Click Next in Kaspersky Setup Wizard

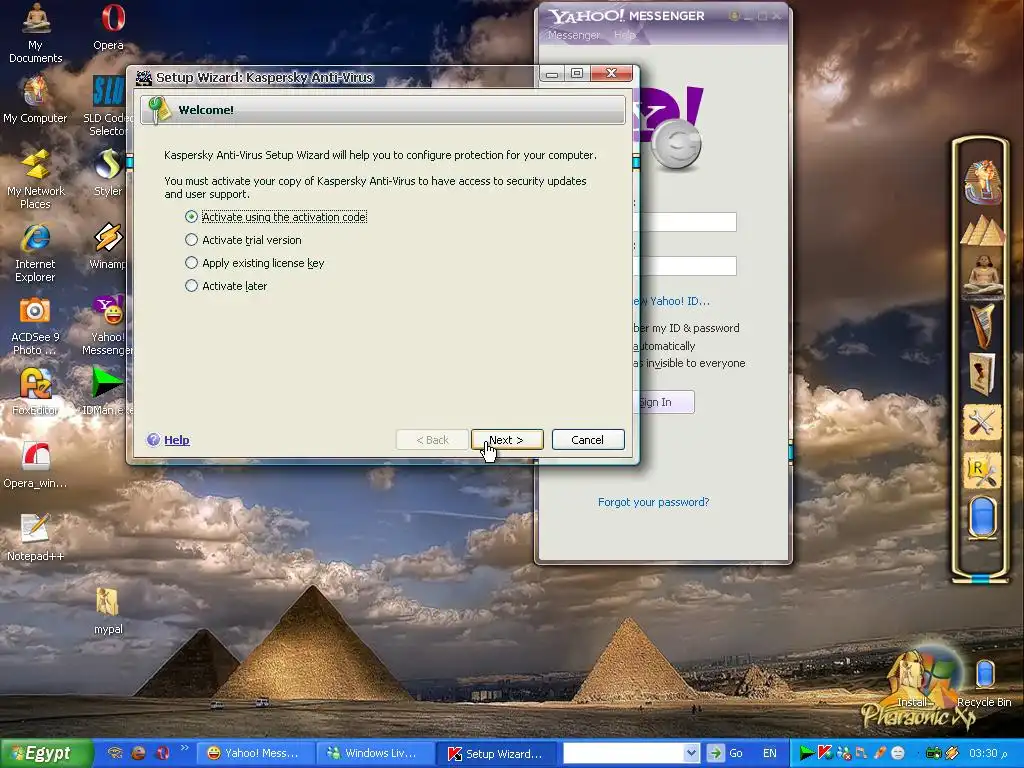(x=507, y=440)
